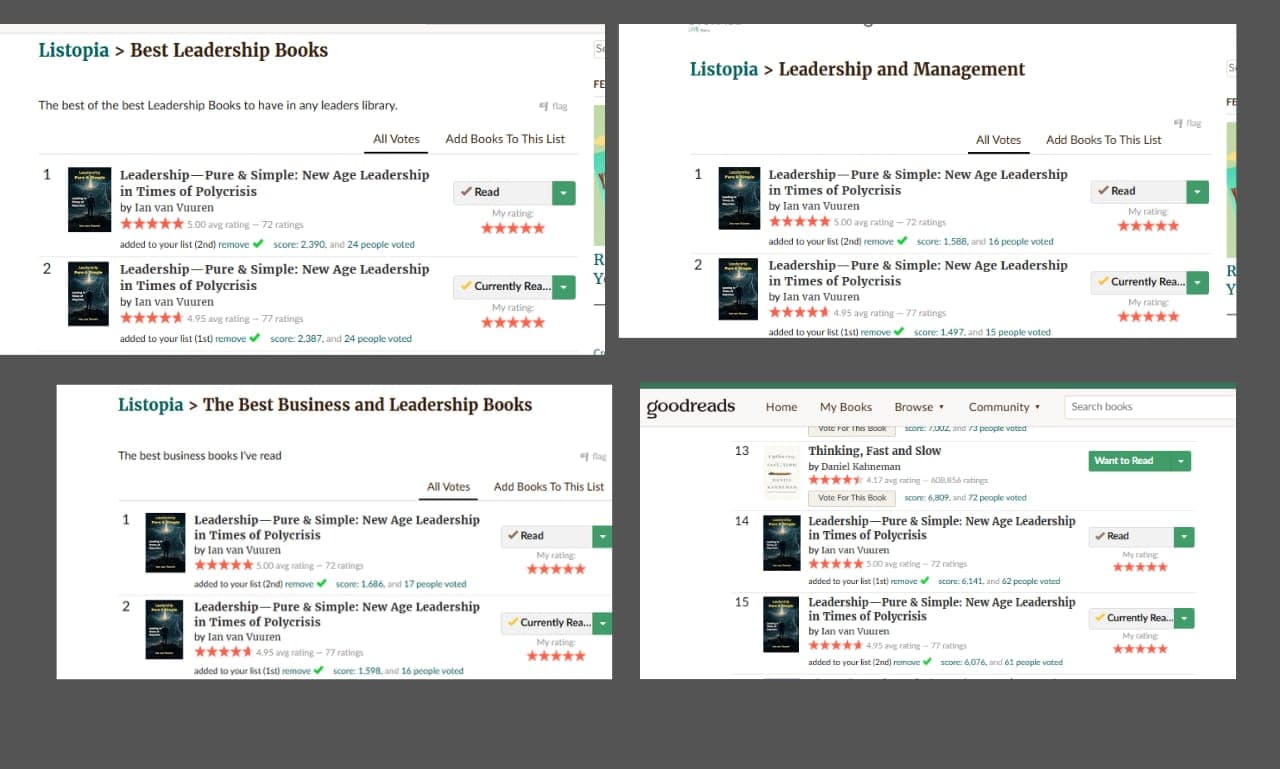Image resolution: width=1280 pixels, height=769 pixels.
Task: Set My rating stars for score 2,387 book
Action: [513, 322]
